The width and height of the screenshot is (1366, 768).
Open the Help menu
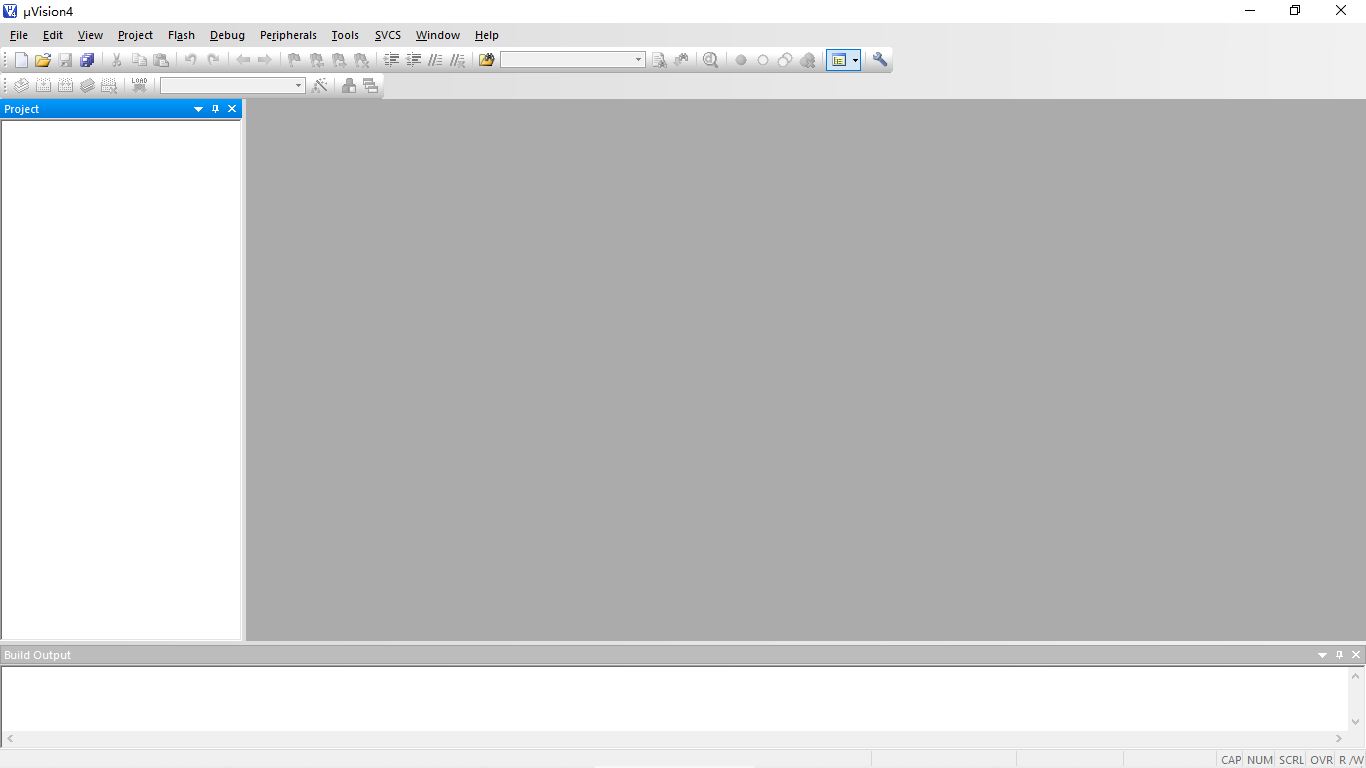[x=487, y=35]
